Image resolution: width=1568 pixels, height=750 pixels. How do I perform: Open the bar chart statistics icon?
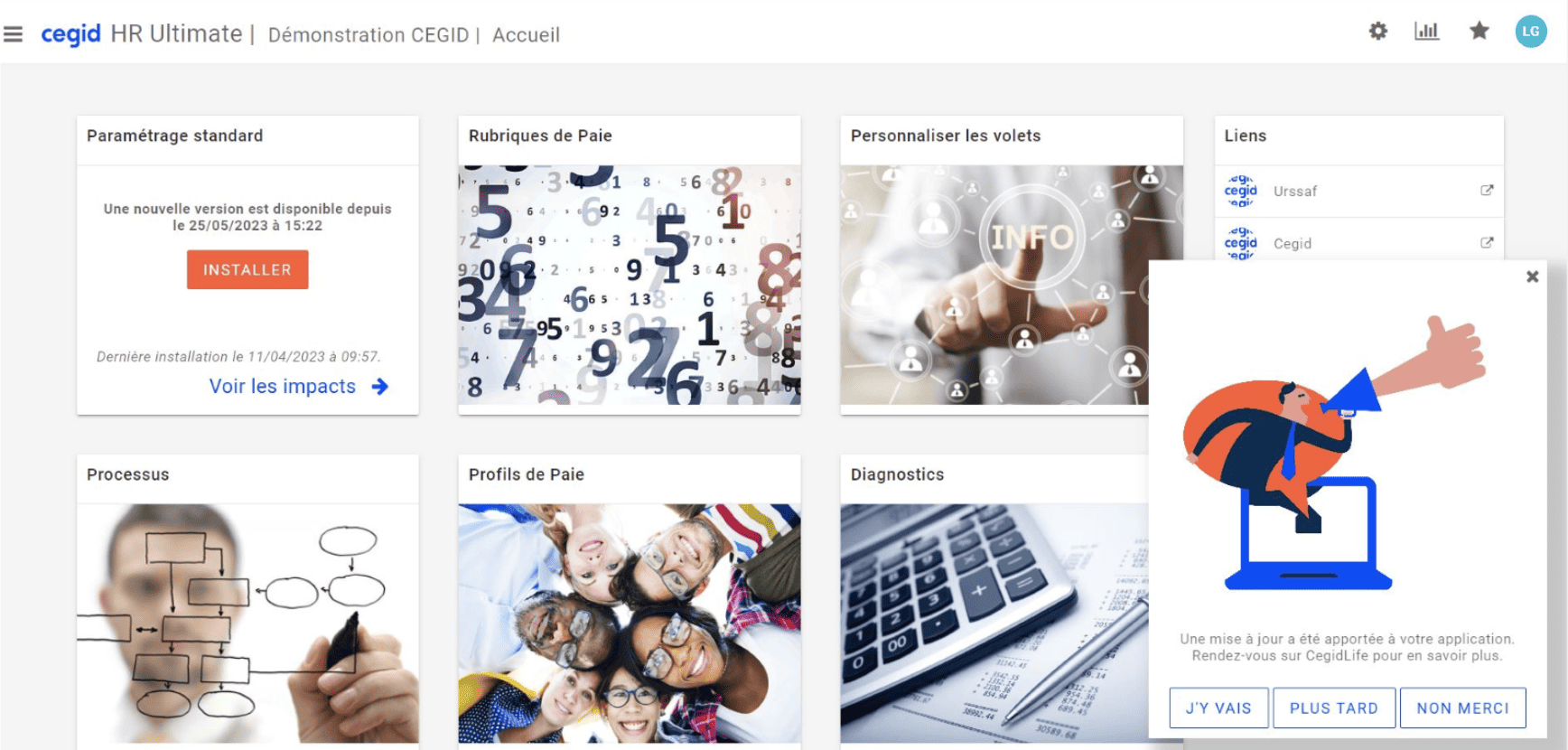[x=1426, y=32]
